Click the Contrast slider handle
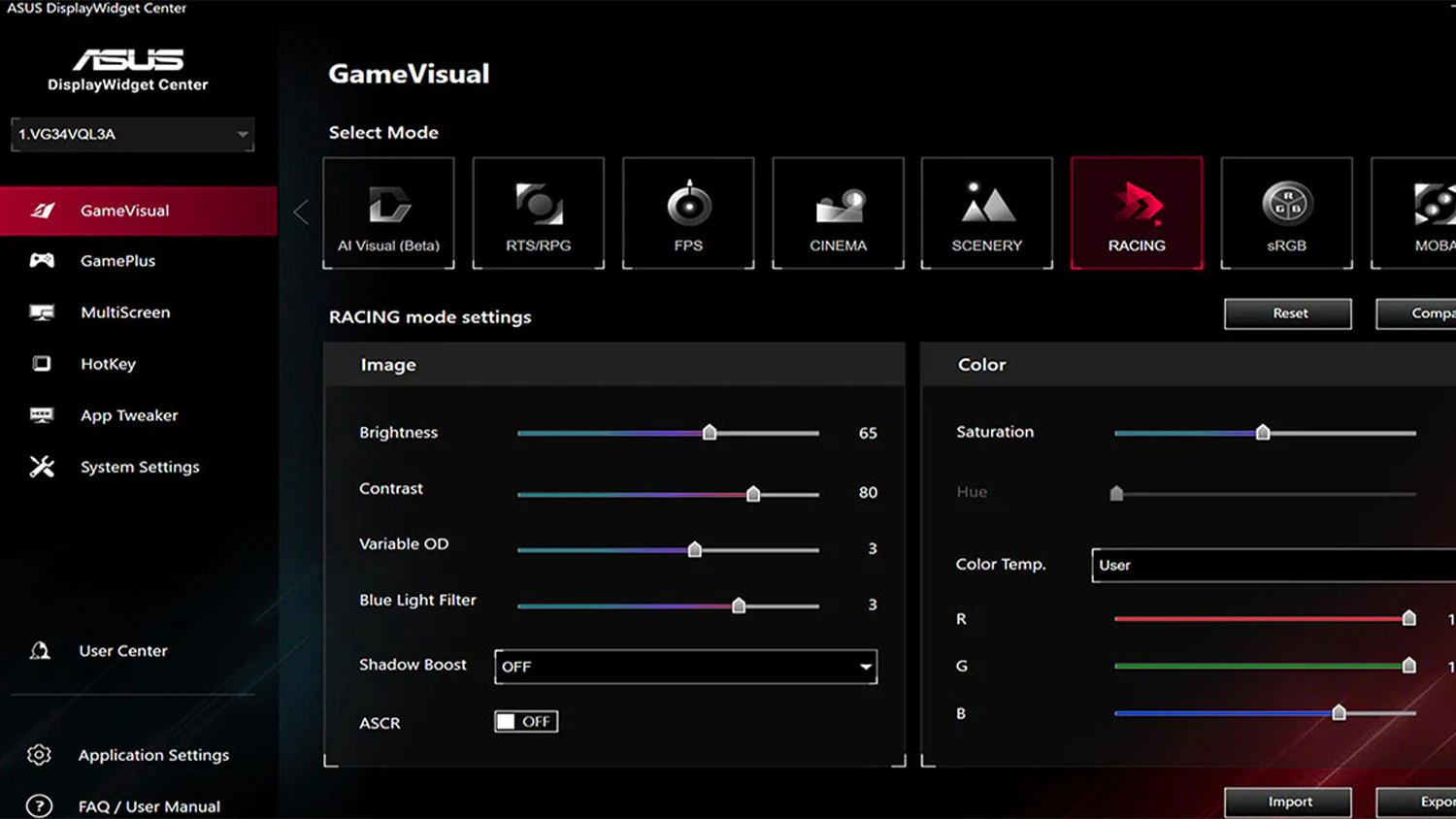The width and height of the screenshot is (1456, 819). coord(753,494)
